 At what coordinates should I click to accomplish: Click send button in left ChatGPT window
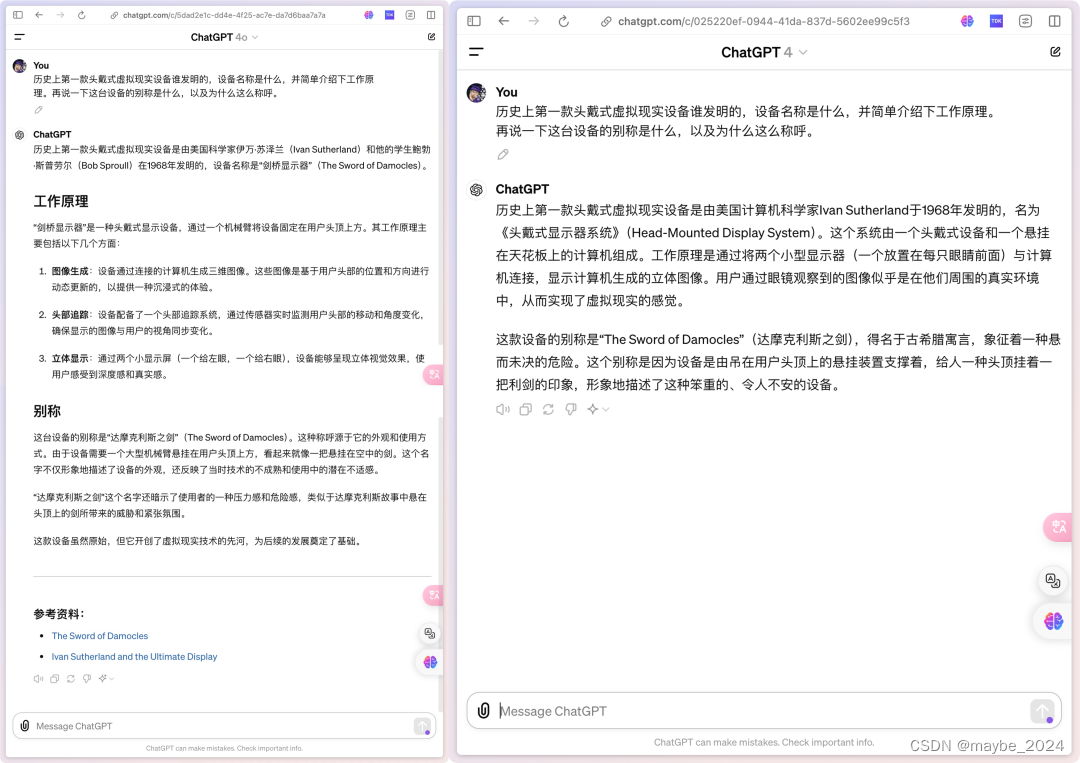click(422, 726)
